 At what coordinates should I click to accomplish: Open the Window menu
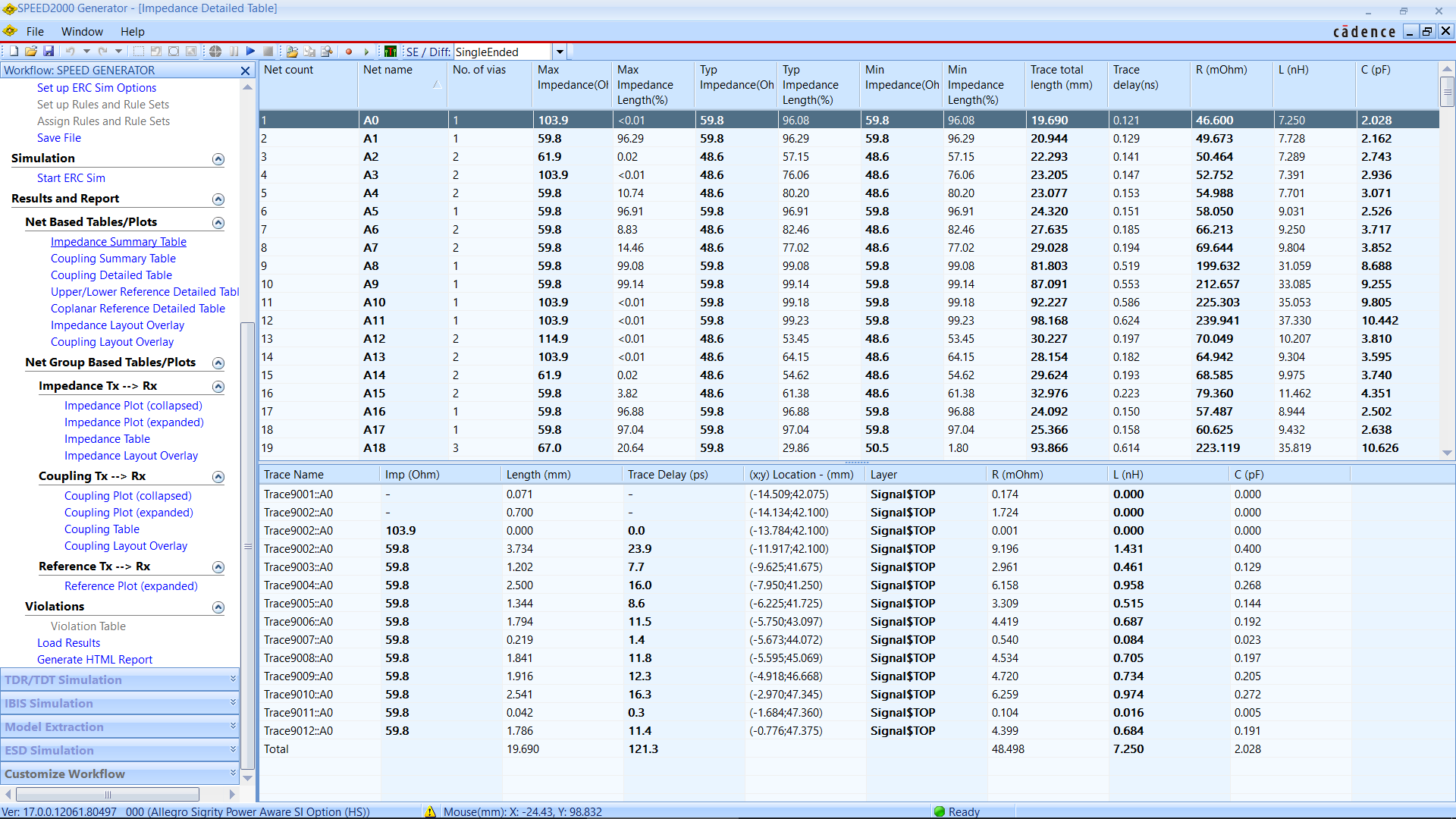[82, 31]
